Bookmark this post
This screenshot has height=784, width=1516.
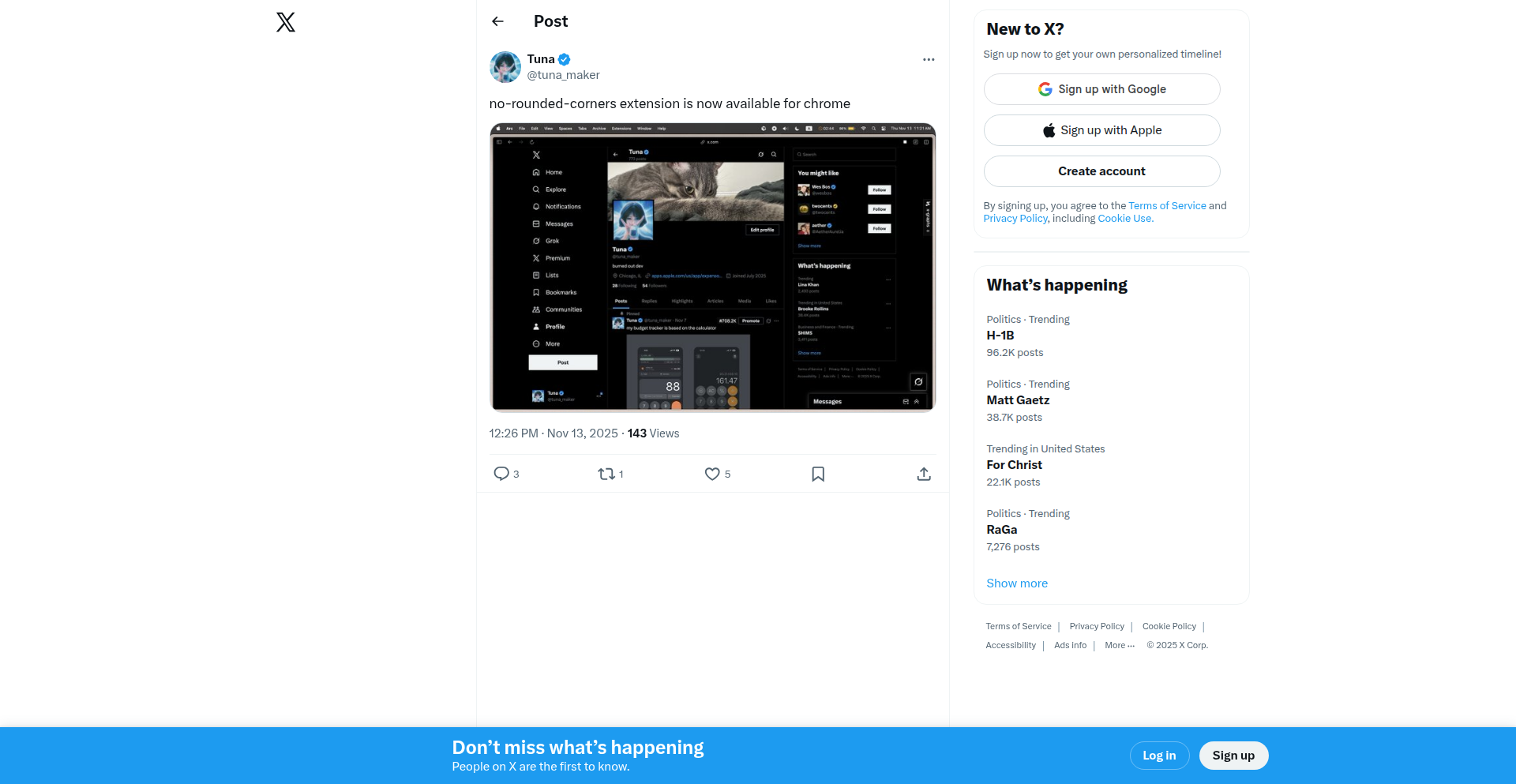pos(818,474)
